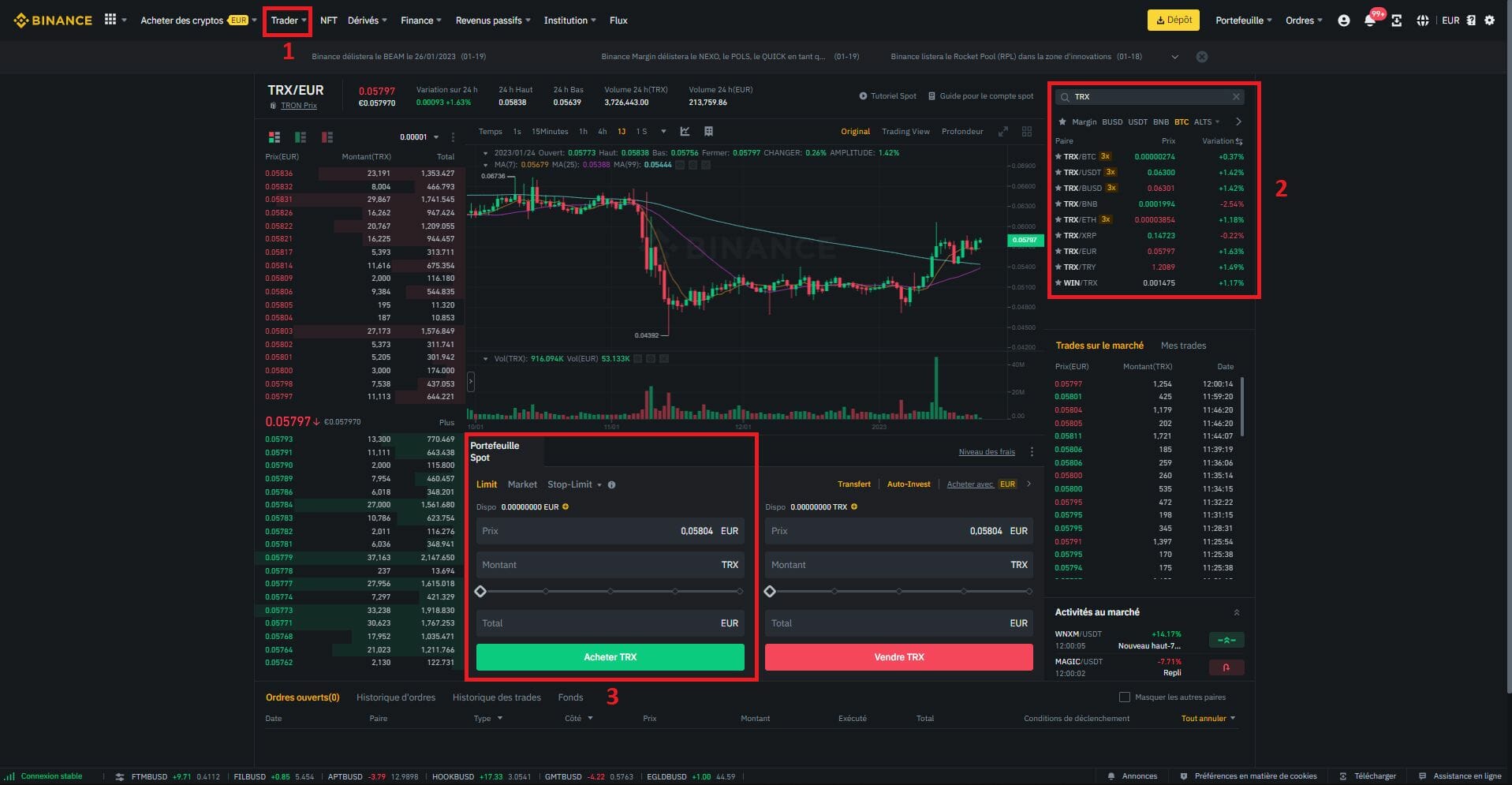Open Historique d'ordres tab

(x=396, y=697)
